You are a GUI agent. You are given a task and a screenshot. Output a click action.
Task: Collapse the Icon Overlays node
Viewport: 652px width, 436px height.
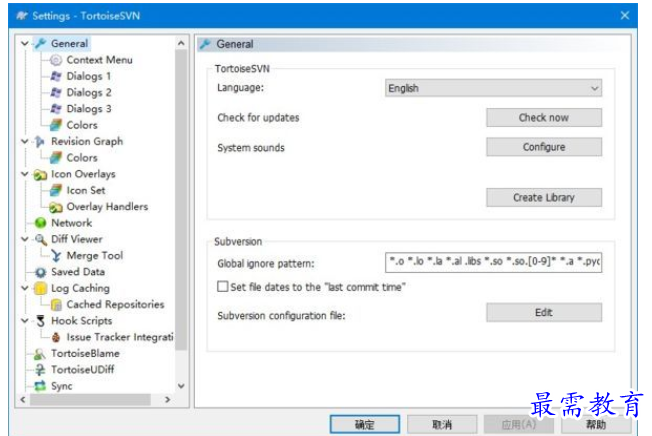pyautogui.click(x=25, y=174)
